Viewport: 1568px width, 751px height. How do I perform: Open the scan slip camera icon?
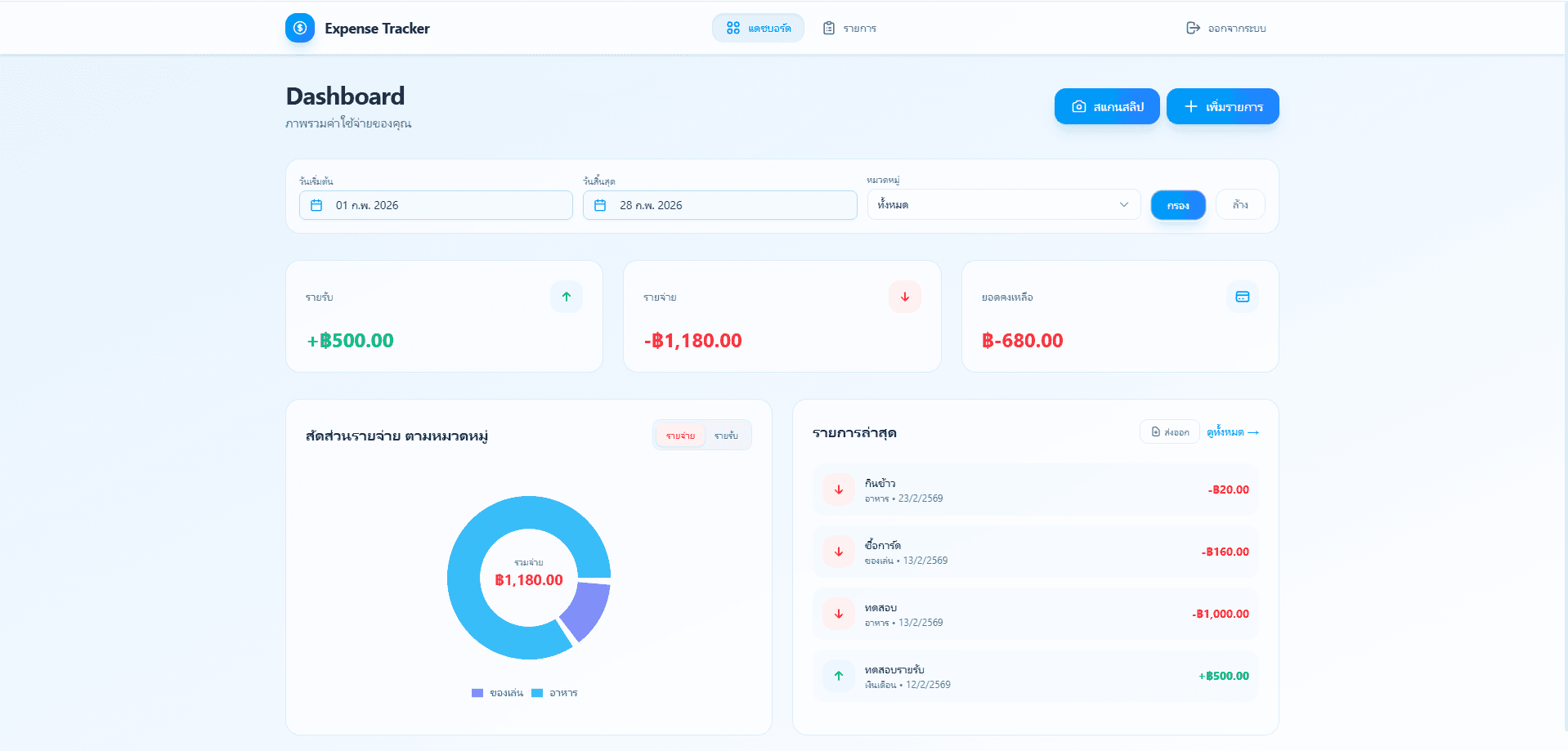pos(1077,106)
